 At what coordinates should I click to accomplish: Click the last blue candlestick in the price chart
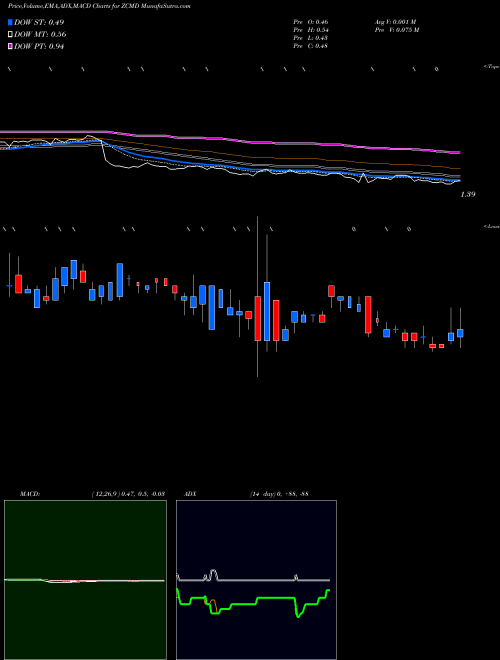(x=460, y=333)
